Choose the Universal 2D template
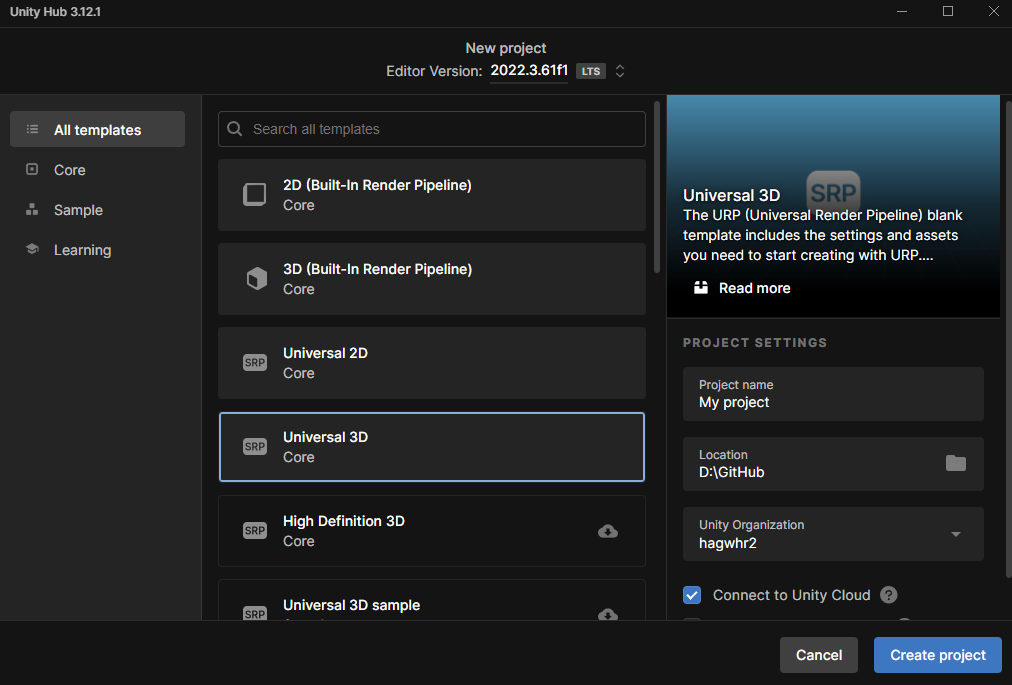 pyautogui.click(x=432, y=363)
